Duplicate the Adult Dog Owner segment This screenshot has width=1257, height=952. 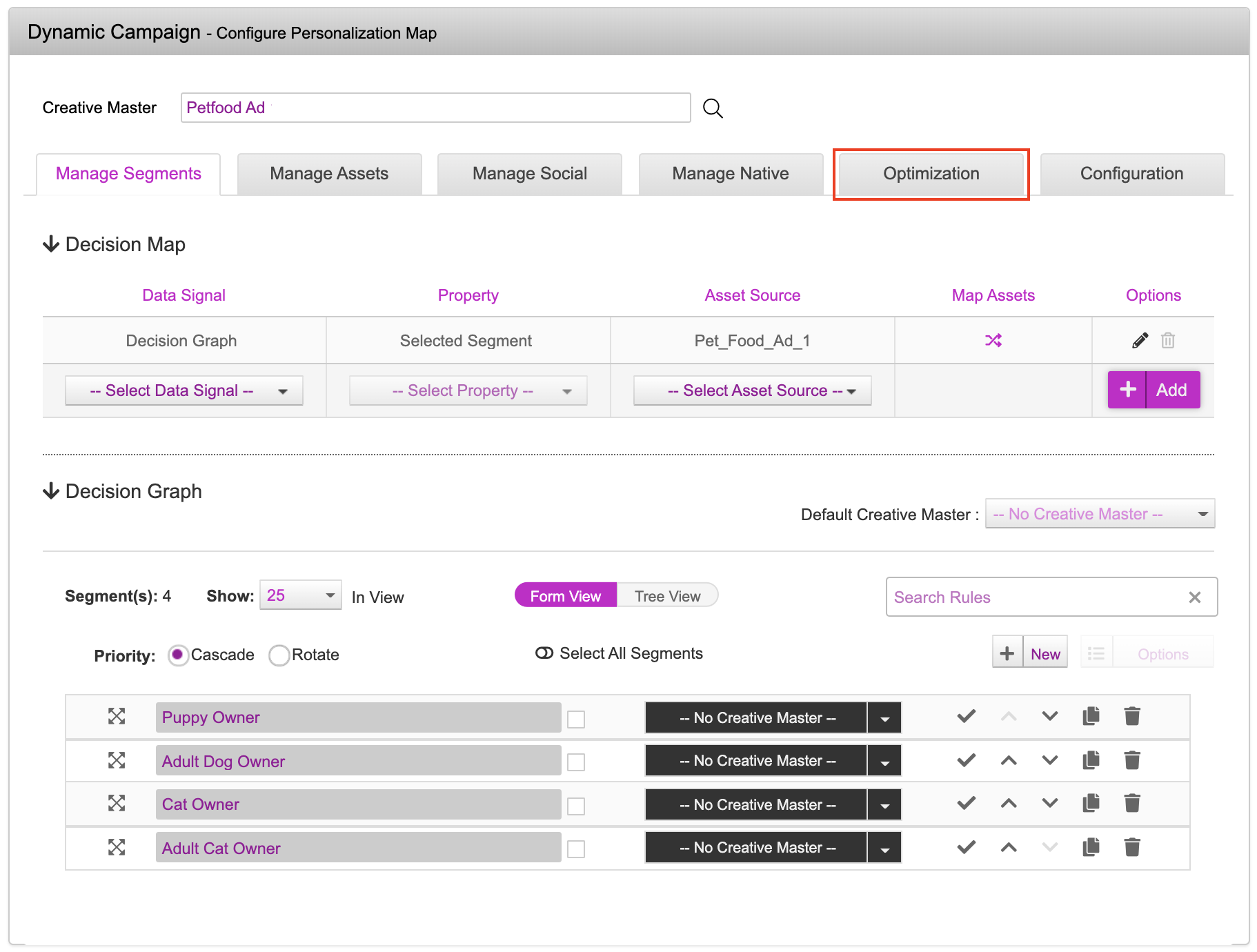1091,760
